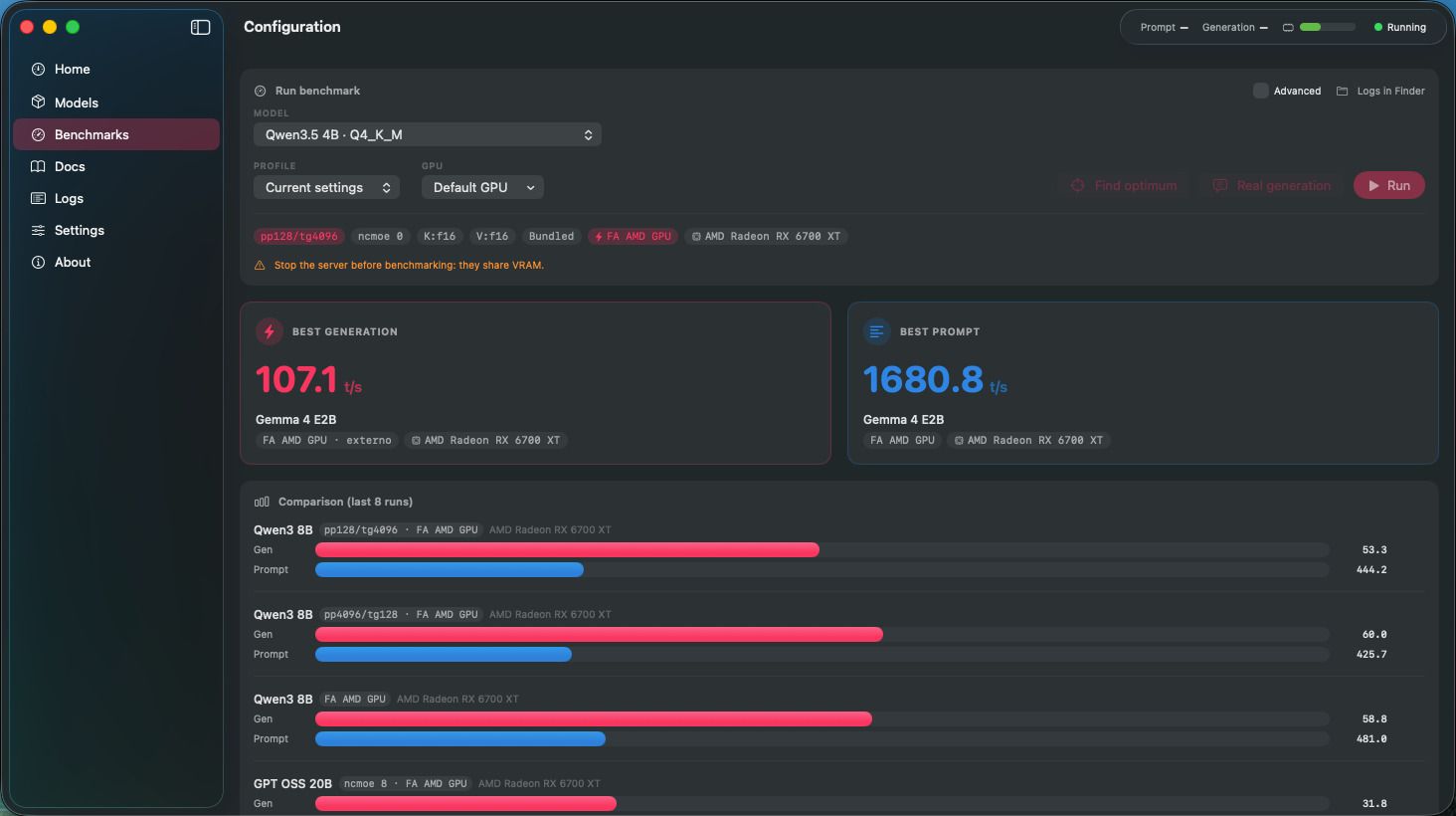Click the Prompt indicator in top status bar
The height and width of the screenshot is (816, 1456).
point(1164,27)
